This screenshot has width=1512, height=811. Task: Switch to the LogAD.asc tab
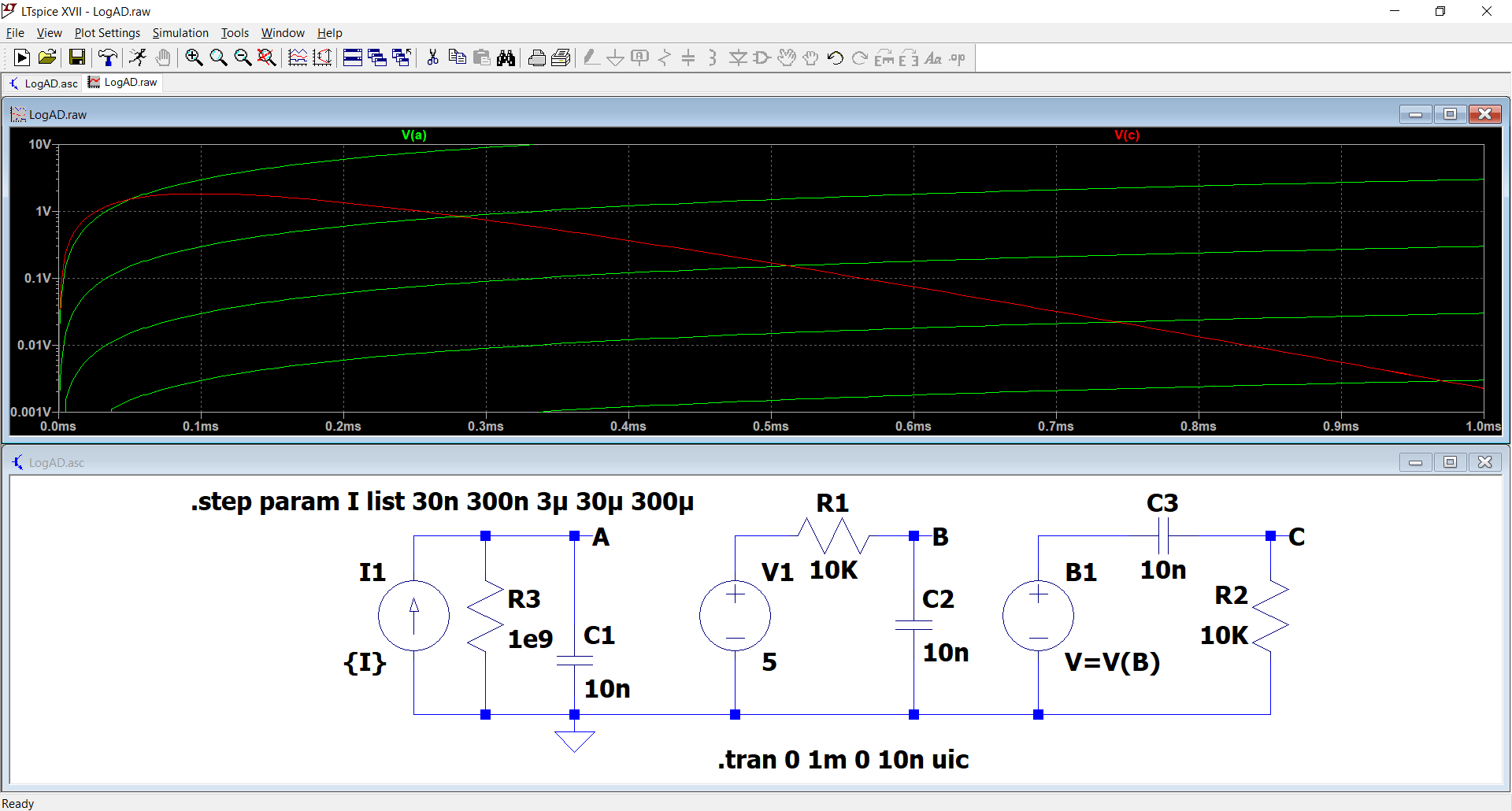[x=44, y=83]
